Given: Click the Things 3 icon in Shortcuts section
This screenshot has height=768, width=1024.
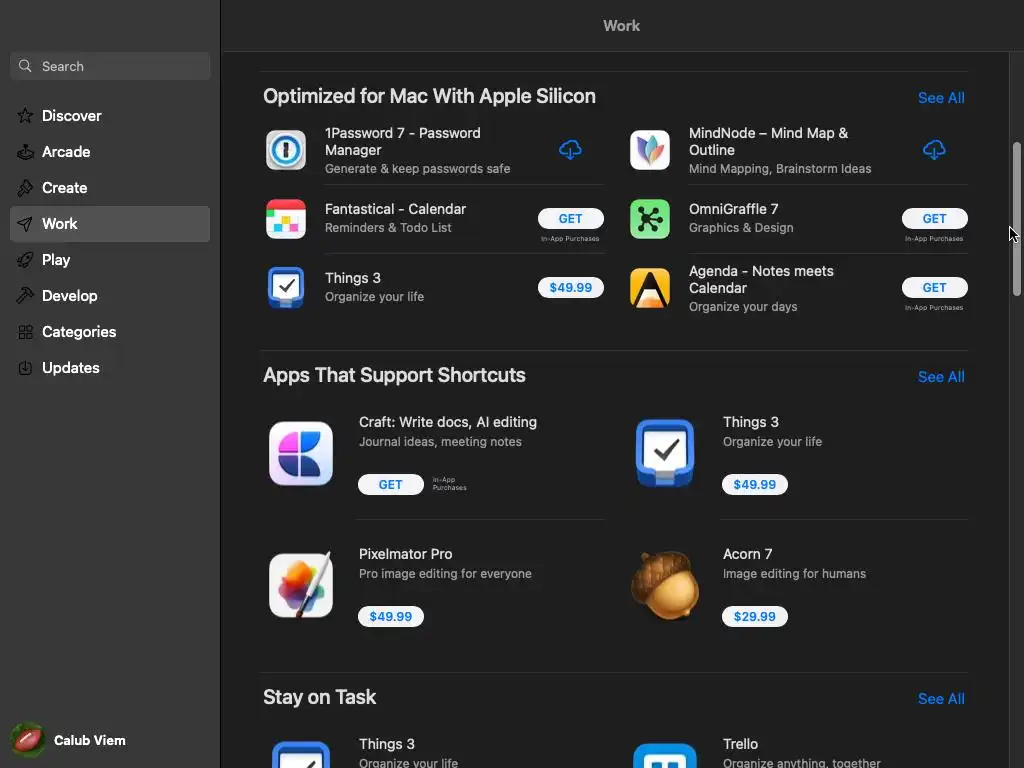Looking at the screenshot, I should pyautogui.click(x=665, y=453).
